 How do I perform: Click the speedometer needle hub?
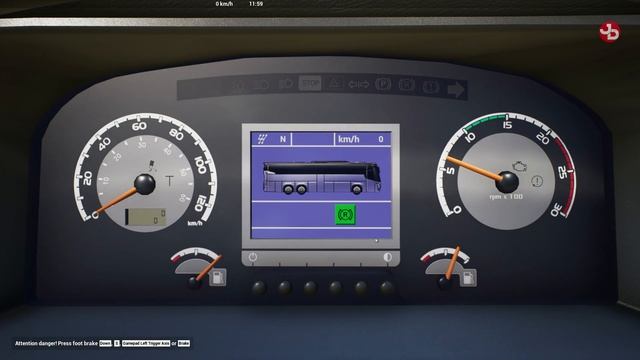click(144, 184)
